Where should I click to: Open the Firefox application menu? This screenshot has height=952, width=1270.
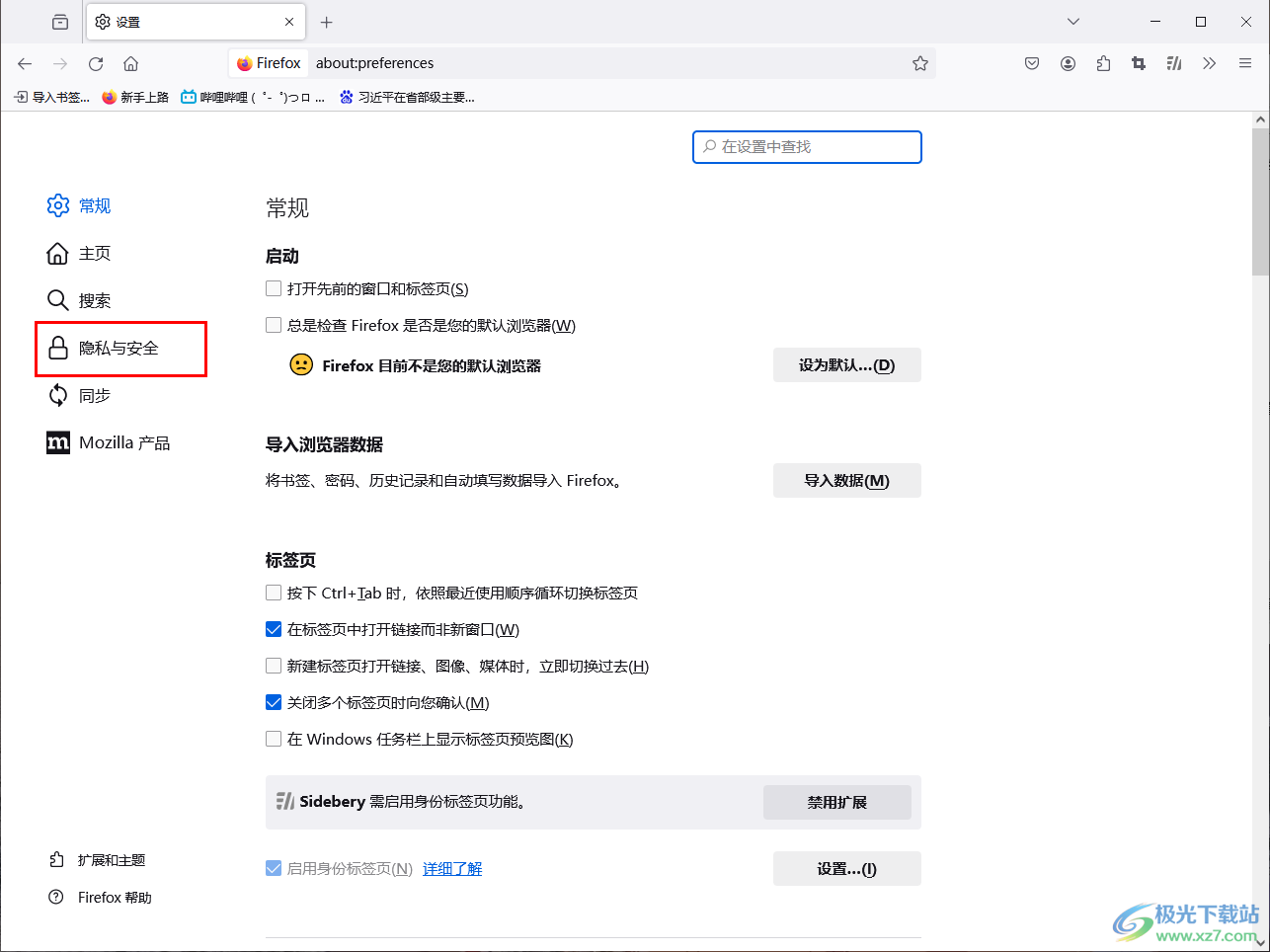click(1245, 63)
